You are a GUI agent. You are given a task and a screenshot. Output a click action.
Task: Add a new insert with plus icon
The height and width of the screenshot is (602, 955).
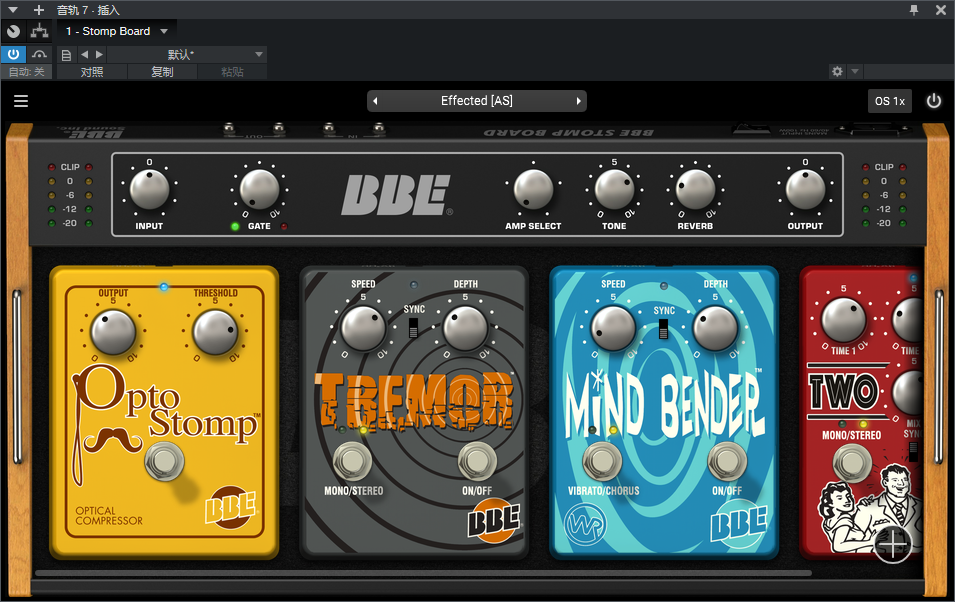pos(39,10)
